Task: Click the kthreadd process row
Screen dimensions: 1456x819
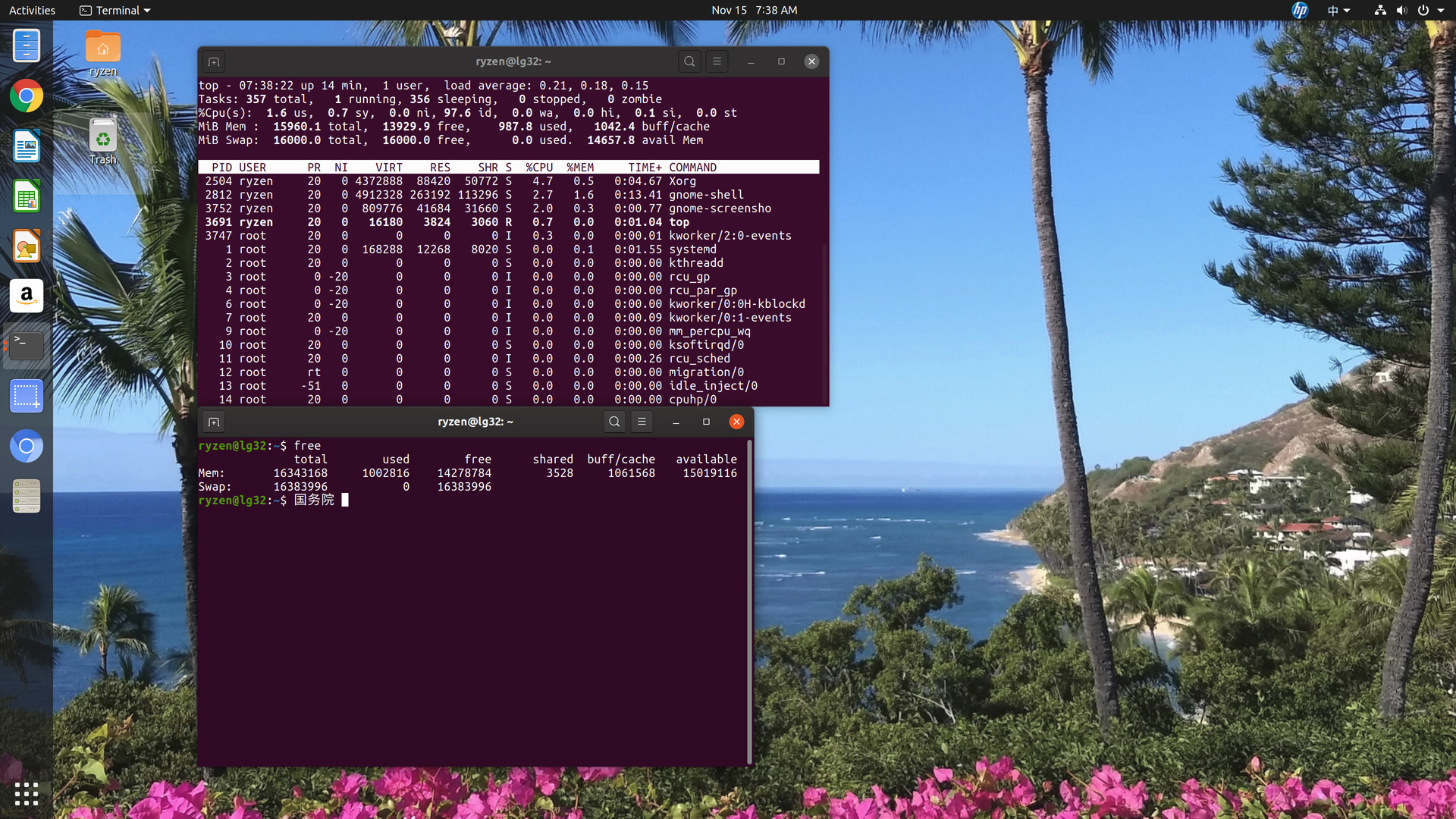Action: [508, 263]
